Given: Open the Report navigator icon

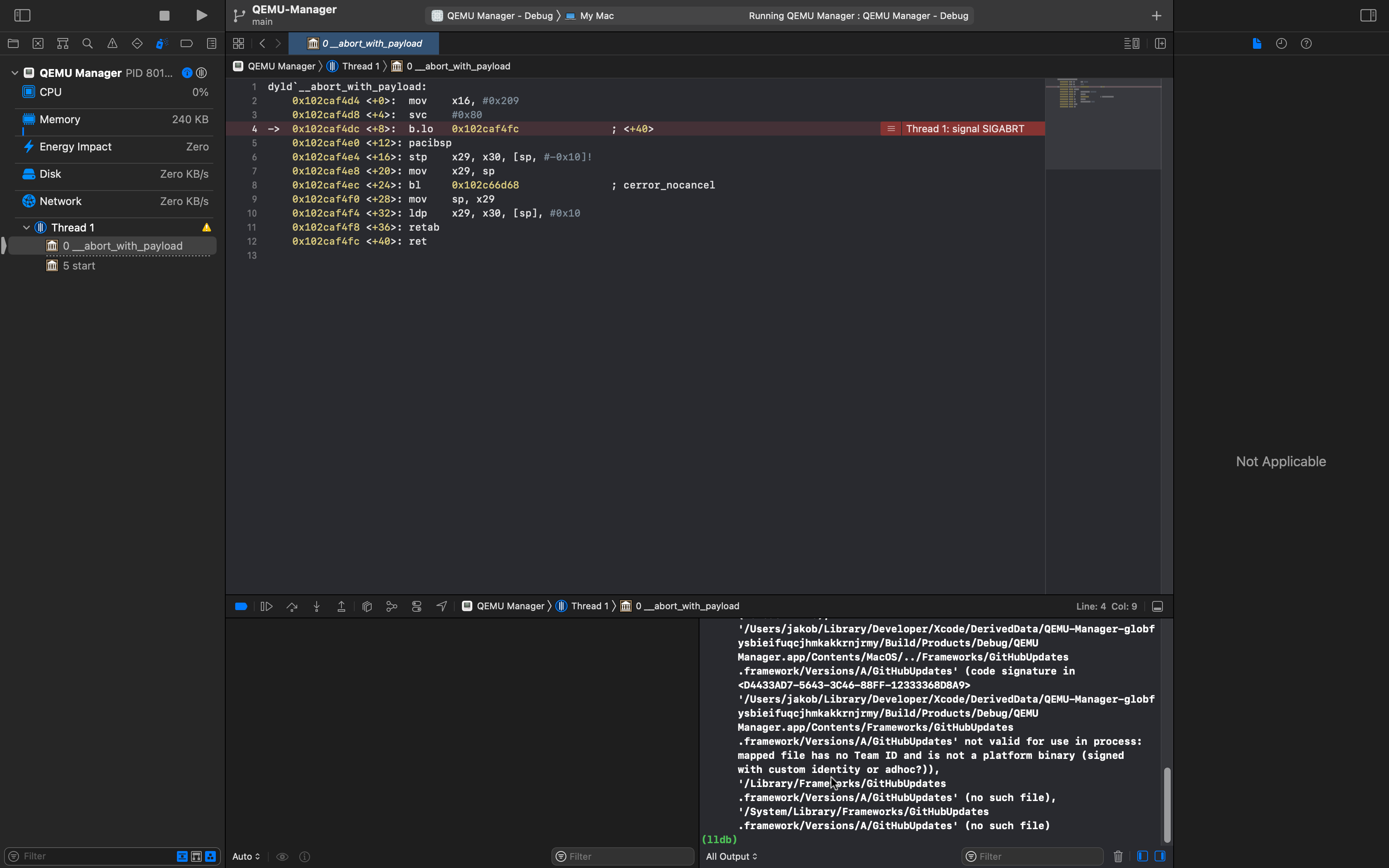Looking at the screenshot, I should (x=212, y=44).
